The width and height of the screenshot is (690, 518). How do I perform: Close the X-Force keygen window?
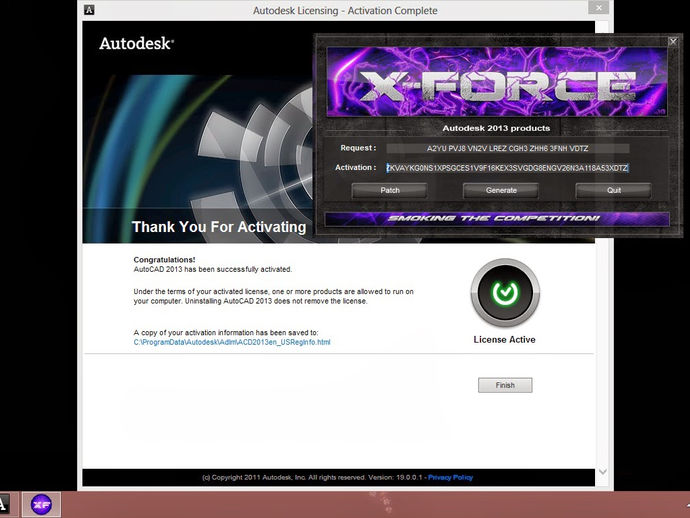(673, 41)
